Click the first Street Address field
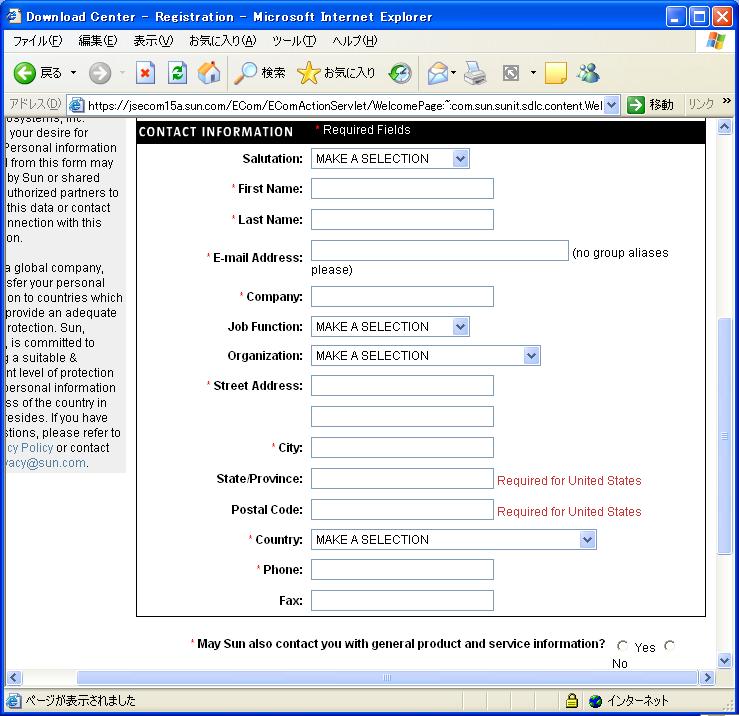Viewport: 739px width, 716px height. point(402,386)
